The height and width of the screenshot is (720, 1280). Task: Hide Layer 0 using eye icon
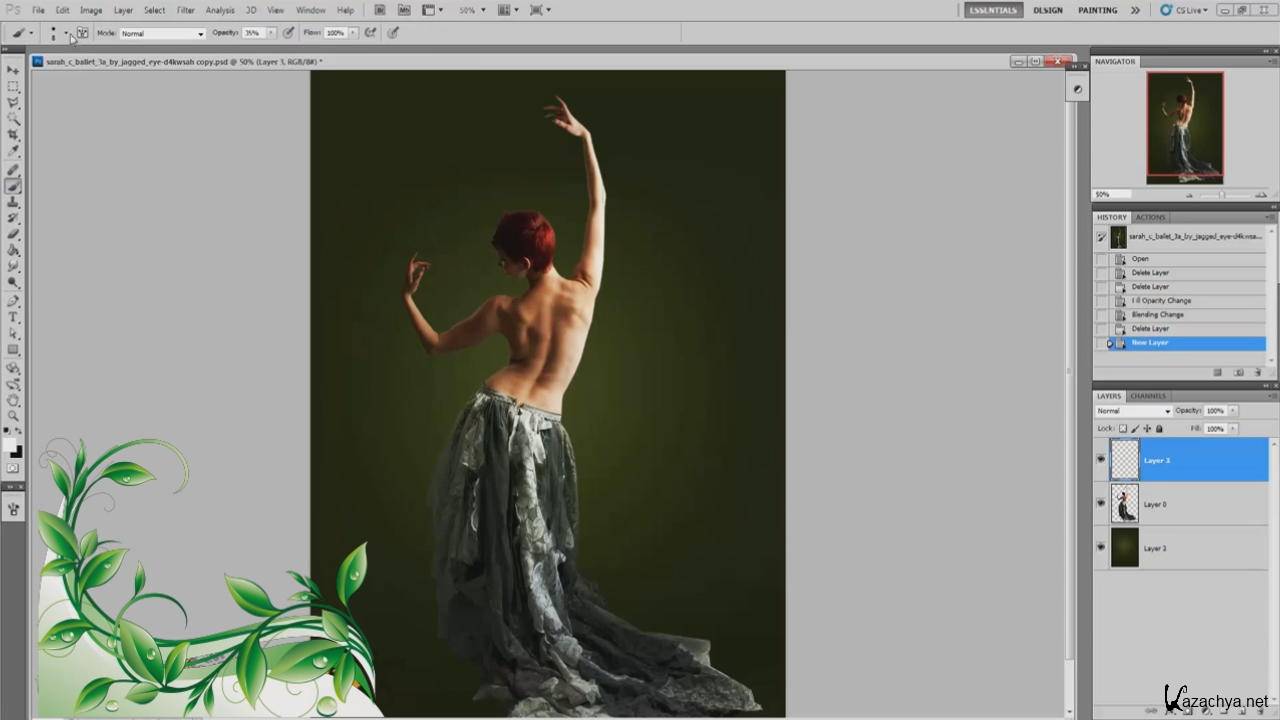pos(1101,504)
